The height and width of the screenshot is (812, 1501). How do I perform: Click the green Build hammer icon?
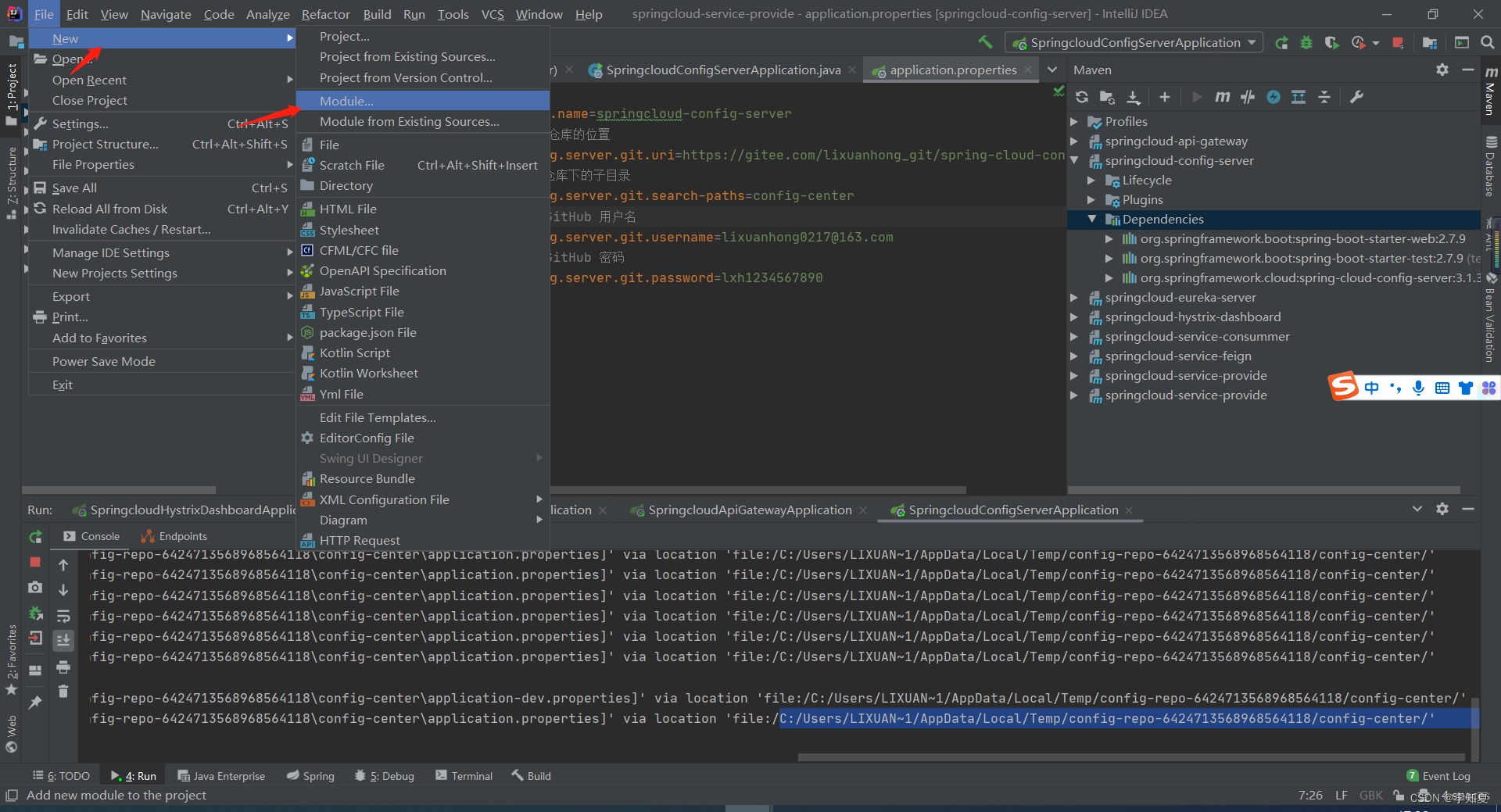click(x=985, y=42)
